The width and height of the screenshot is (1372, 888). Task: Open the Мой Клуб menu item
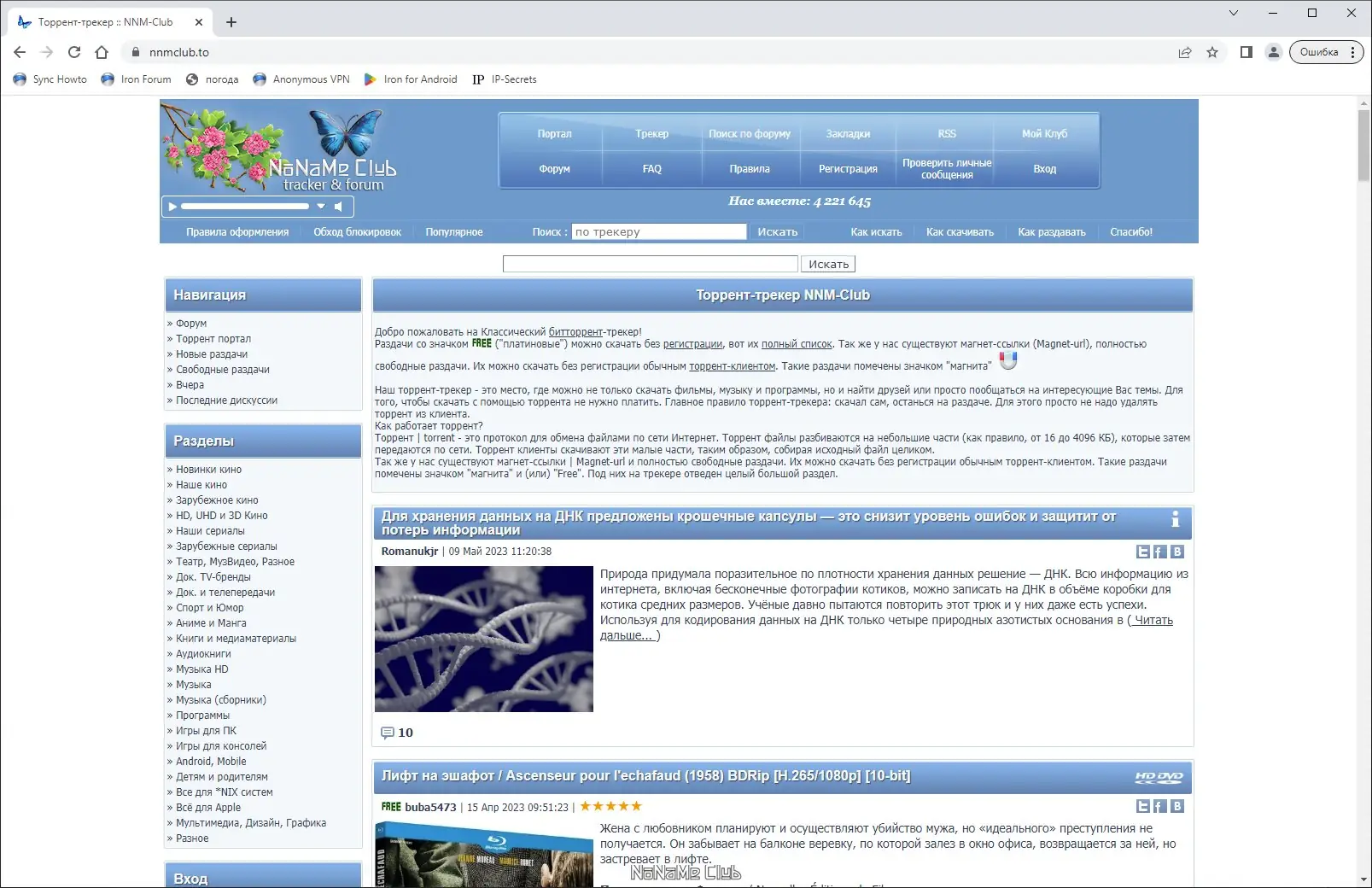point(1045,134)
